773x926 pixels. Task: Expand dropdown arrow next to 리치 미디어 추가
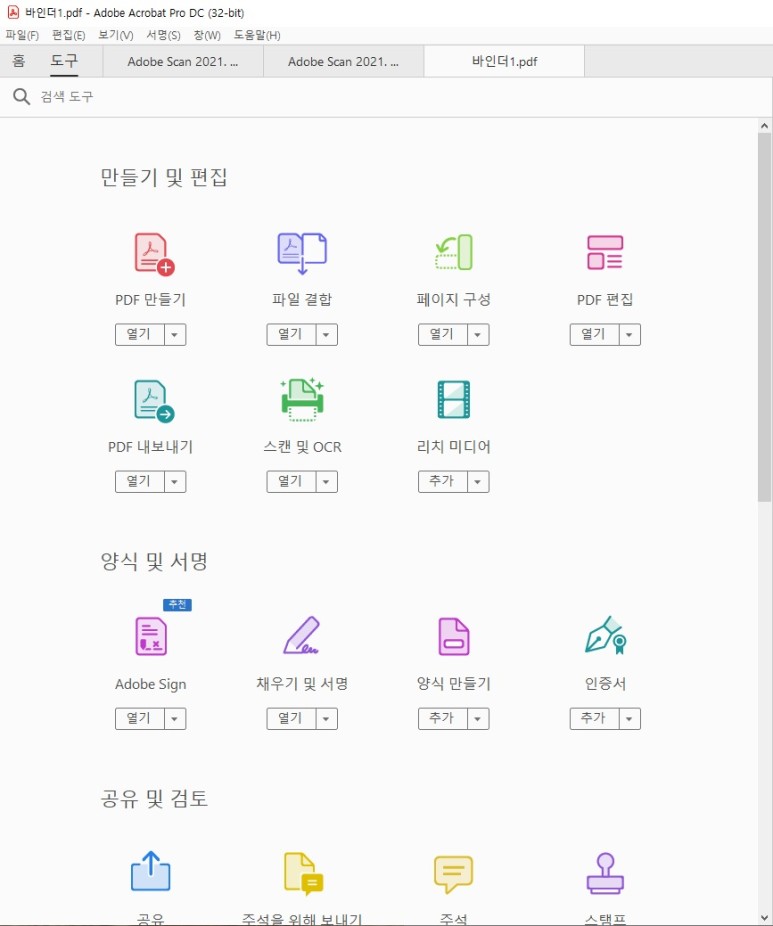tap(478, 482)
